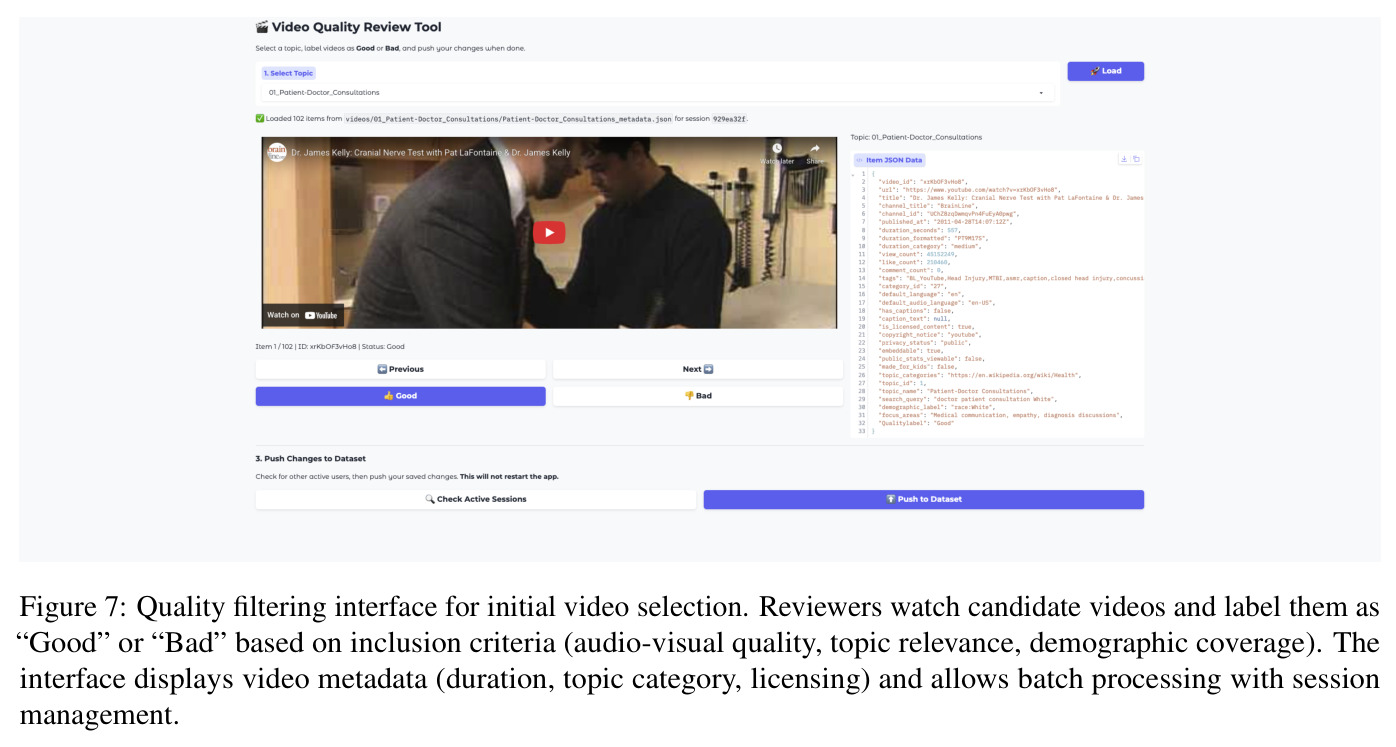Push changes with Push to Dataset
This screenshot has height=747, width=1396.
(924, 499)
